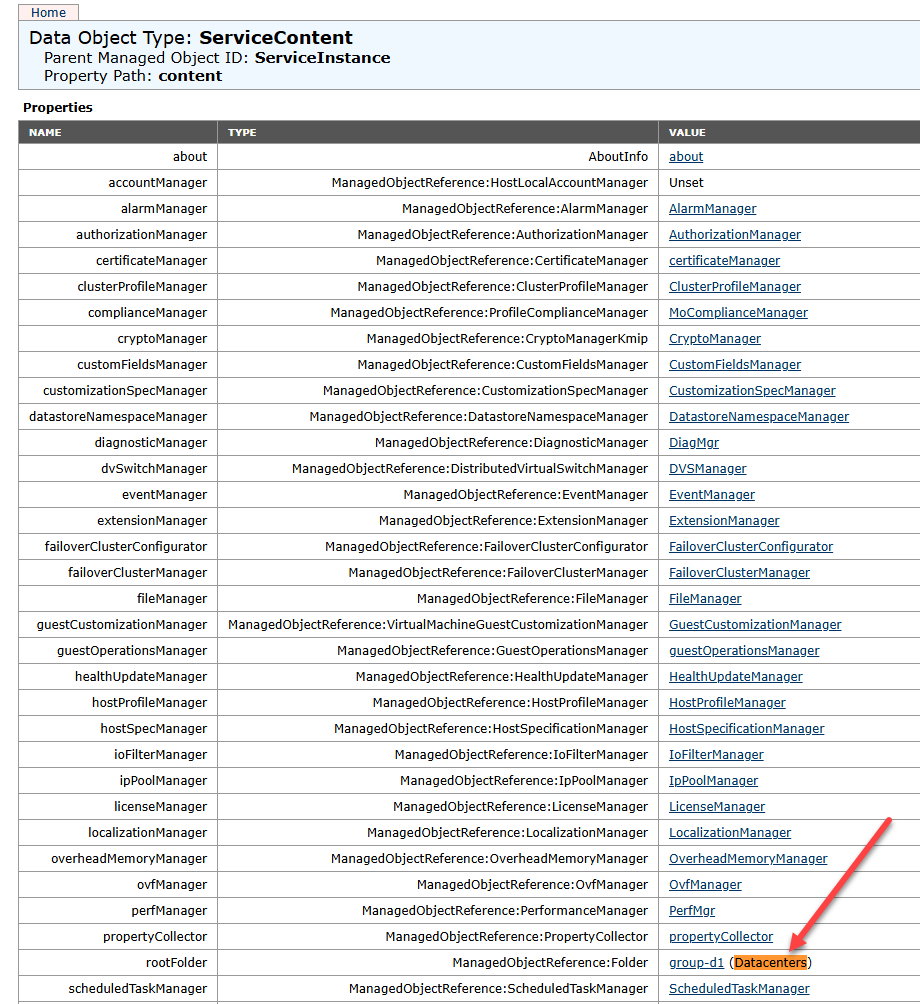
Task: Click the DVSManager link
Action: tap(707, 469)
